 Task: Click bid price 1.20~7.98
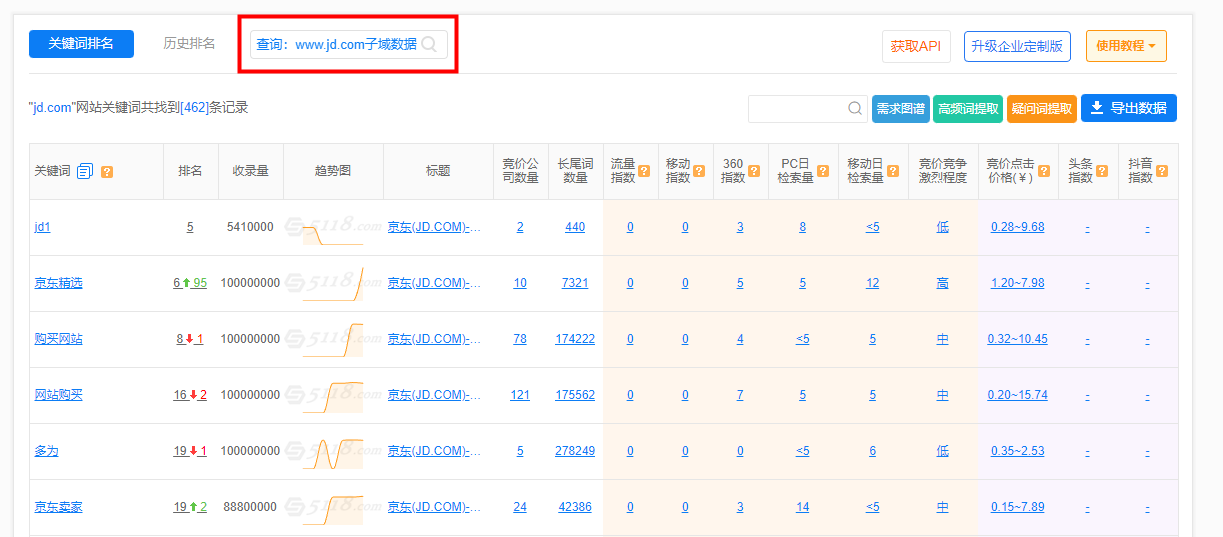tap(1017, 283)
